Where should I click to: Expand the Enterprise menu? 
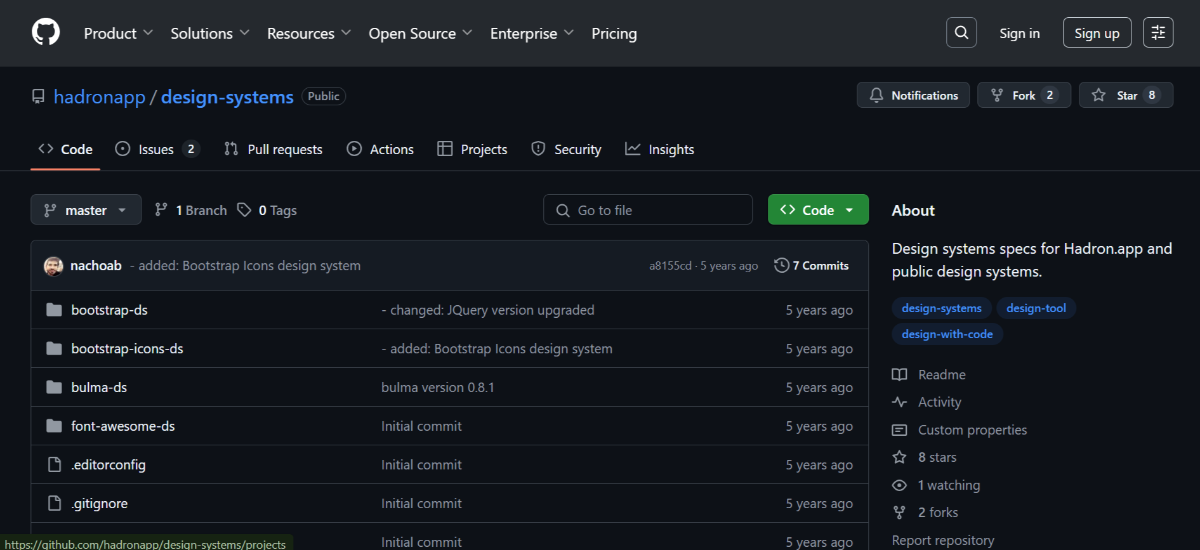click(x=532, y=33)
